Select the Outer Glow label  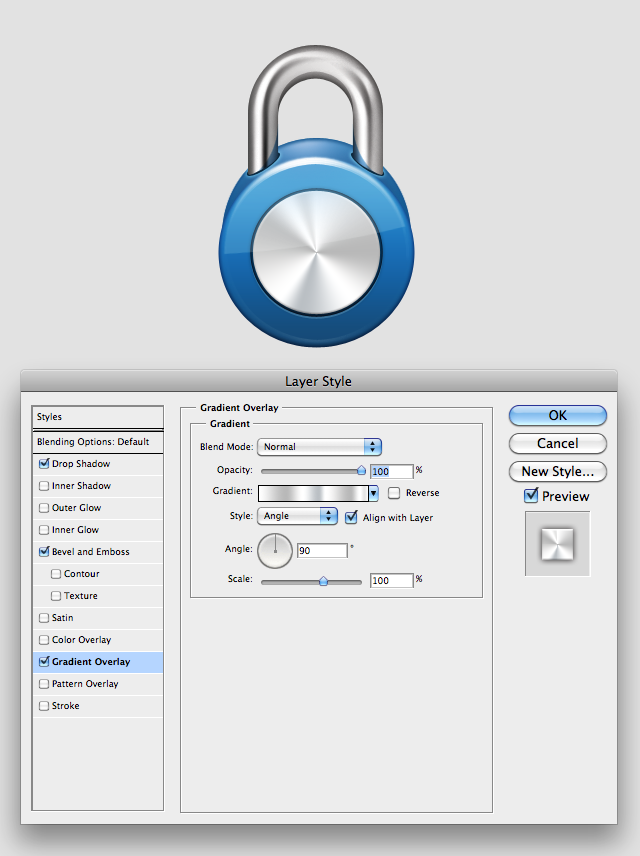click(76, 508)
